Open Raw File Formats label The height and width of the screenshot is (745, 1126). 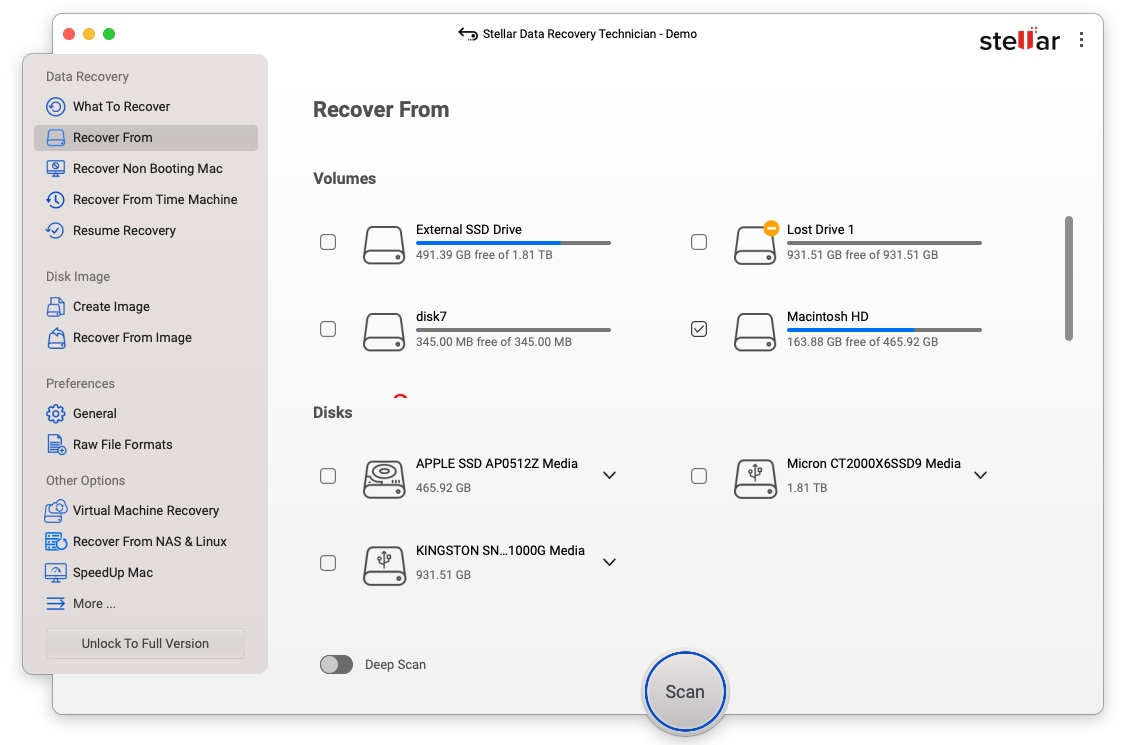(123, 445)
